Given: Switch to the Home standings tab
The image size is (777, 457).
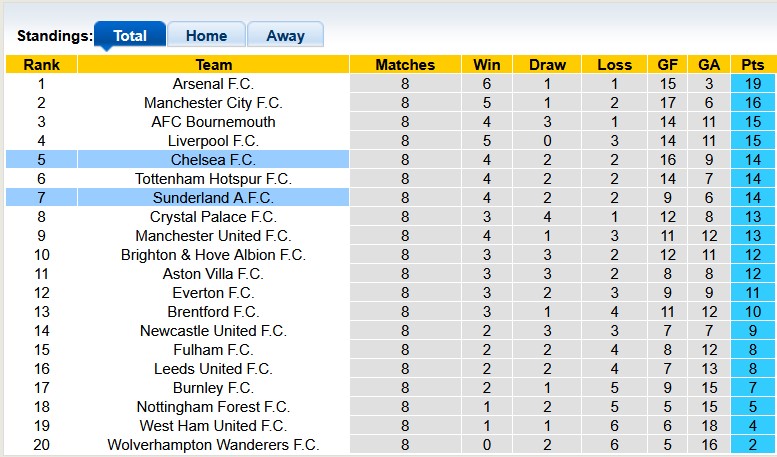Looking at the screenshot, I should (206, 35).
